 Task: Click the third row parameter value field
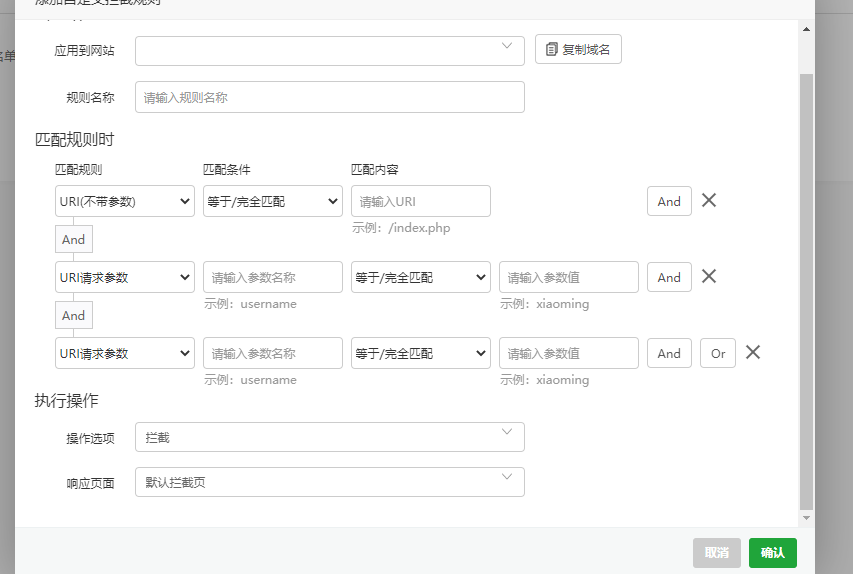[568, 353]
